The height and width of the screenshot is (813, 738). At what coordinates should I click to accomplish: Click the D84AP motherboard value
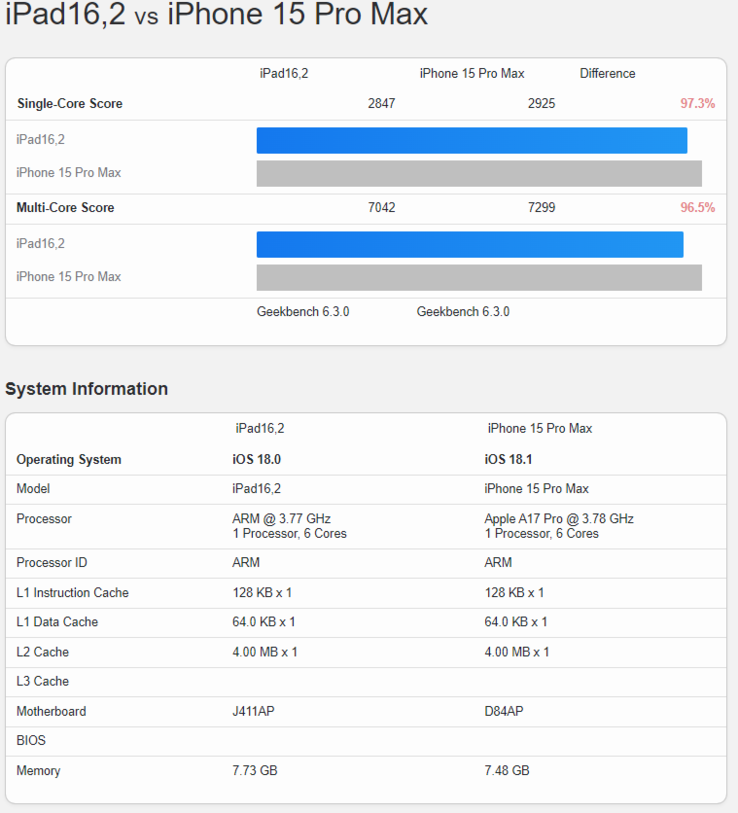click(504, 712)
